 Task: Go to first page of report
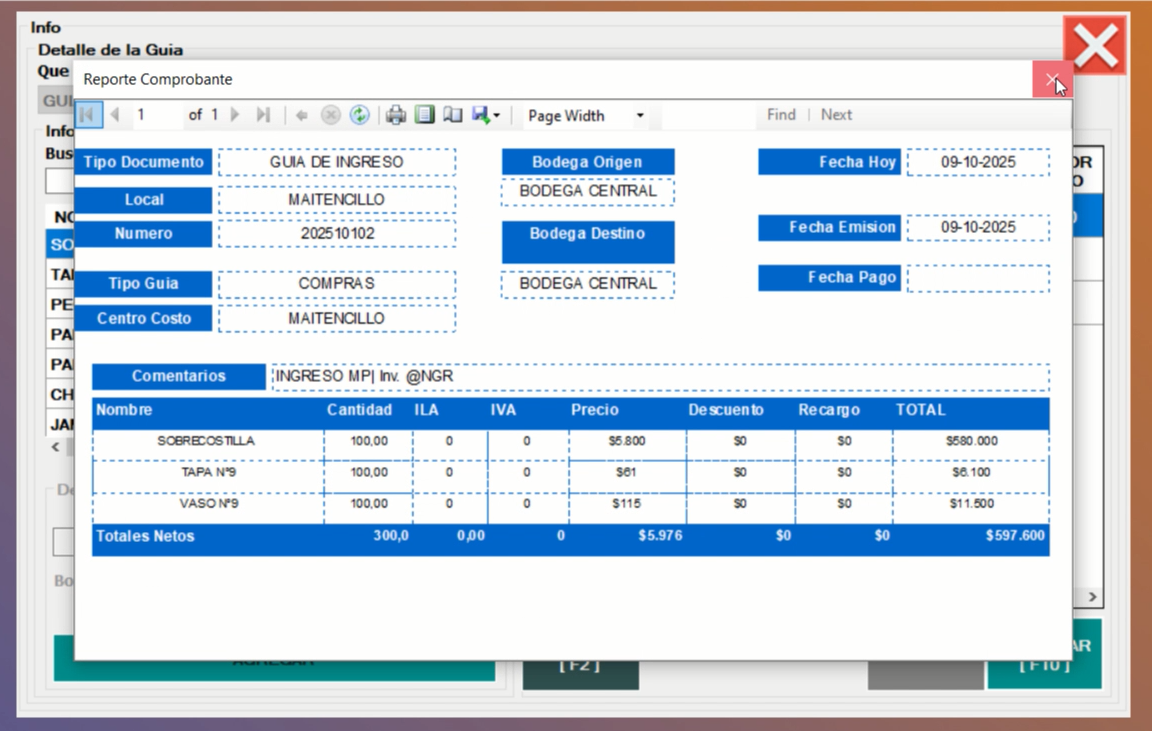coord(87,115)
